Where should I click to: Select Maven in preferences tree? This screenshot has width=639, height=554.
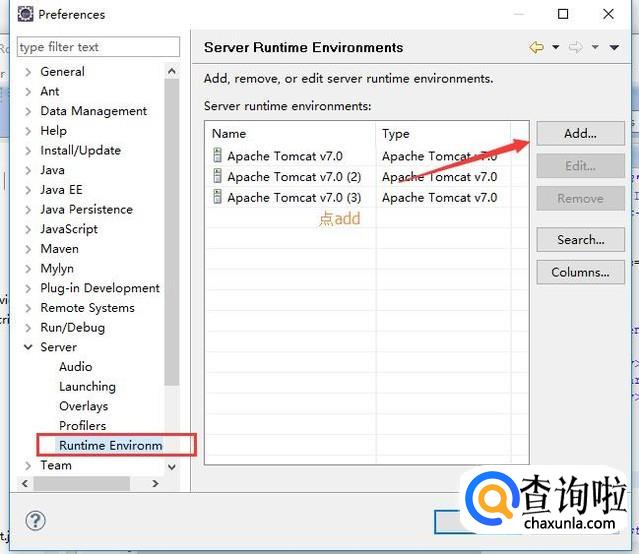(x=59, y=249)
